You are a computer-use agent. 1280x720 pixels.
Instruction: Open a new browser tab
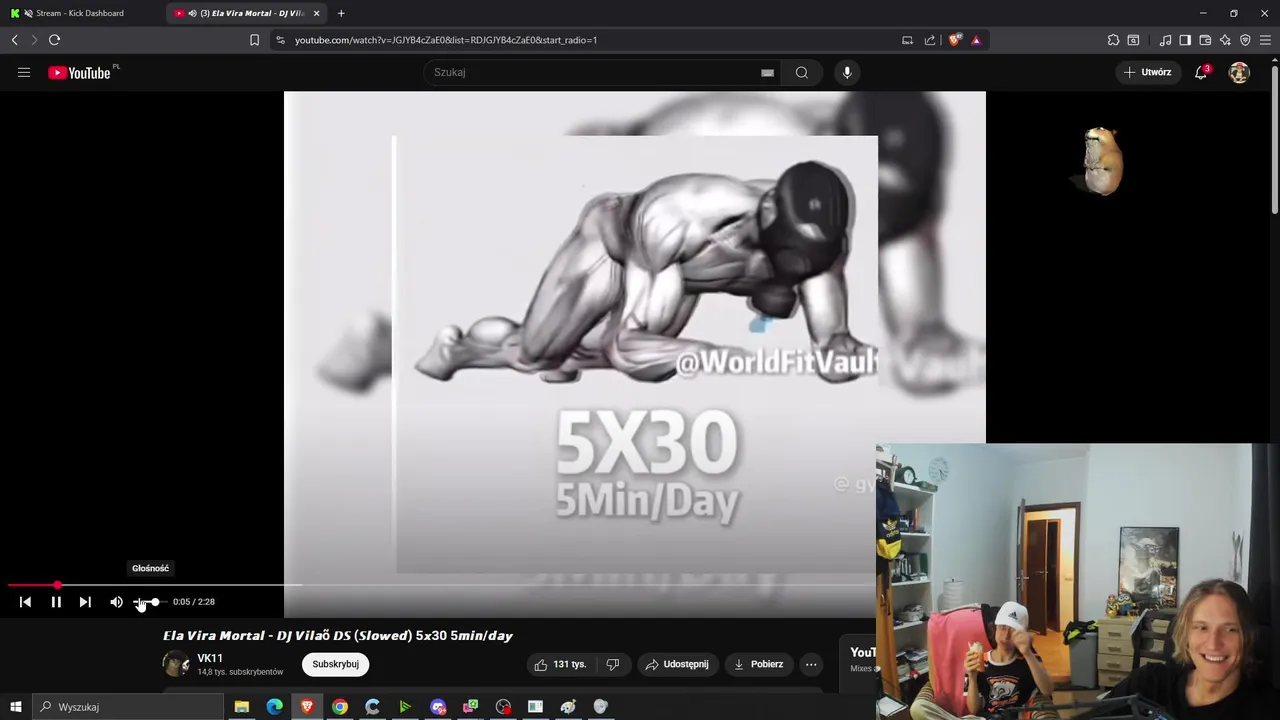[x=341, y=13]
